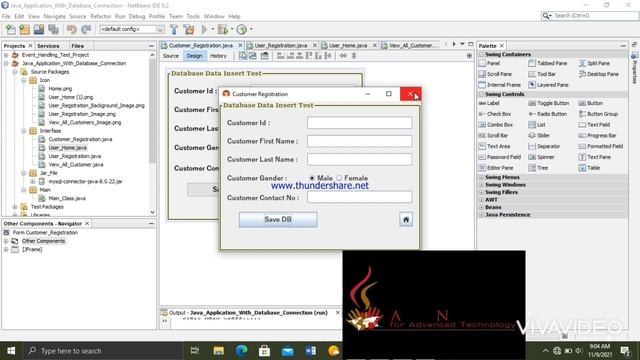Run the project with the green arrow
This screenshot has height=360, width=640.
coord(204,29)
